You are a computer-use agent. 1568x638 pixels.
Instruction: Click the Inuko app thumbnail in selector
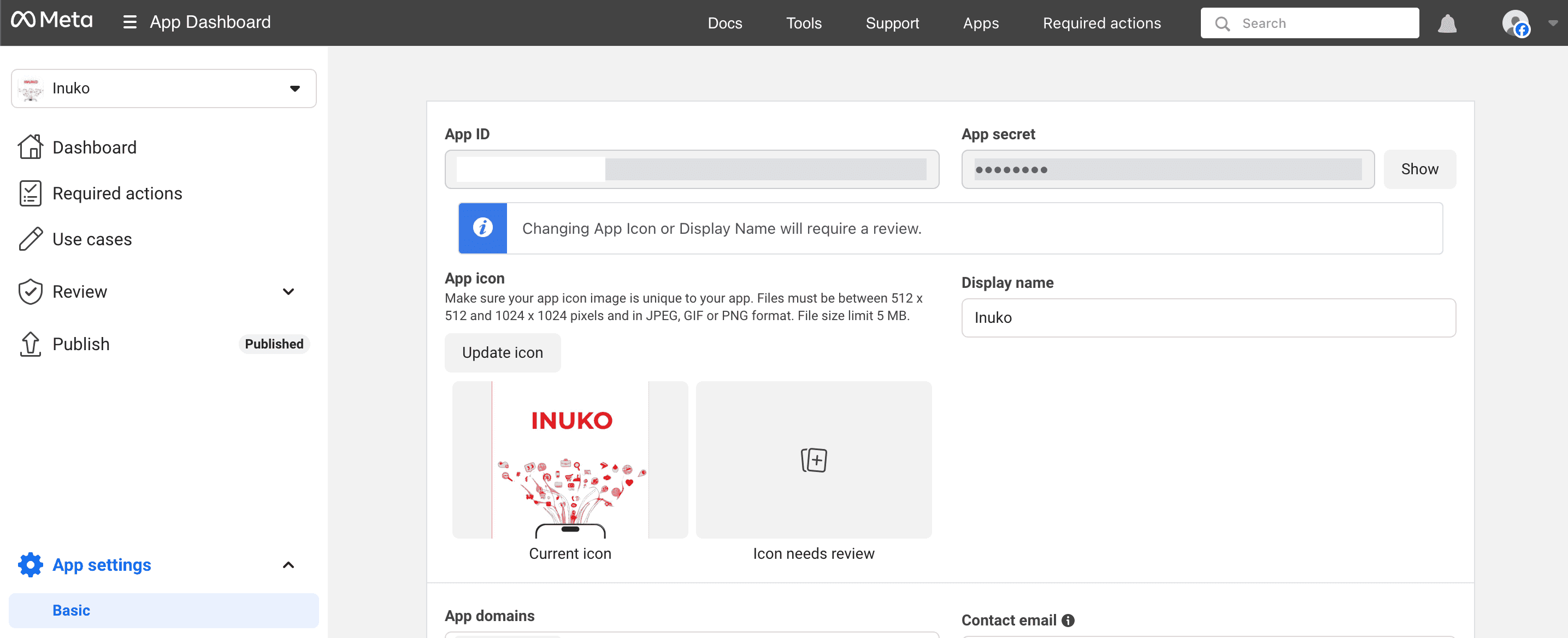pyautogui.click(x=31, y=89)
